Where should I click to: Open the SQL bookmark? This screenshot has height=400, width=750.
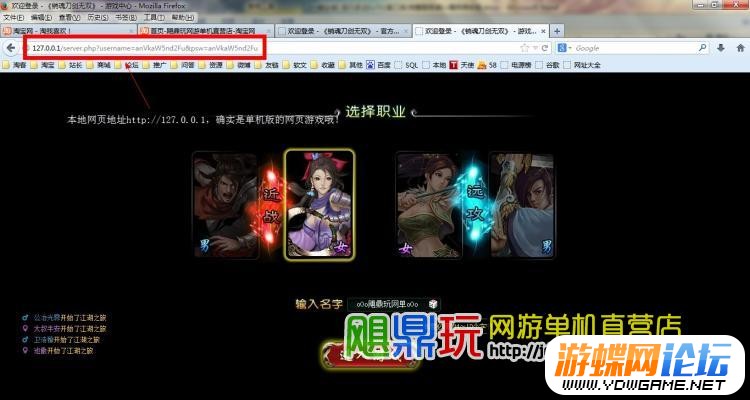click(407, 65)
